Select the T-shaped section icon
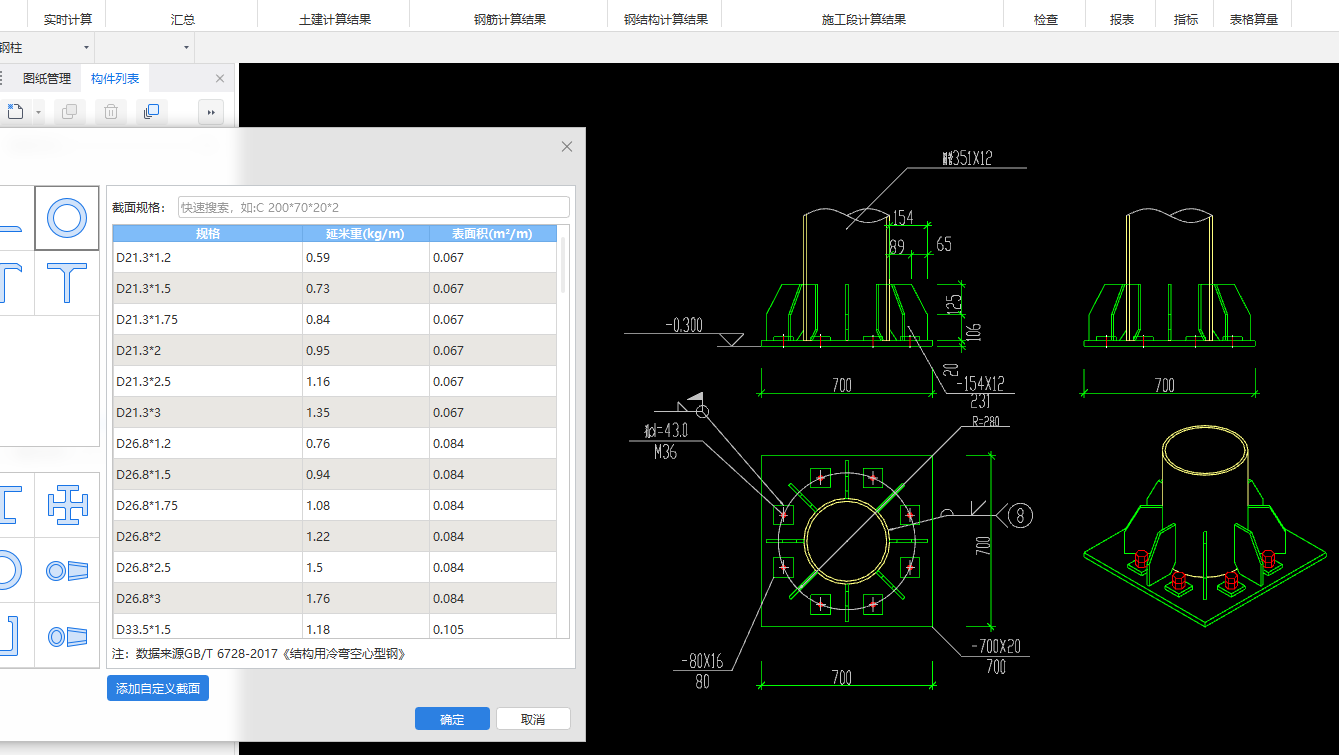Screen dimensions: 1339x755 (x=67, y=283)
